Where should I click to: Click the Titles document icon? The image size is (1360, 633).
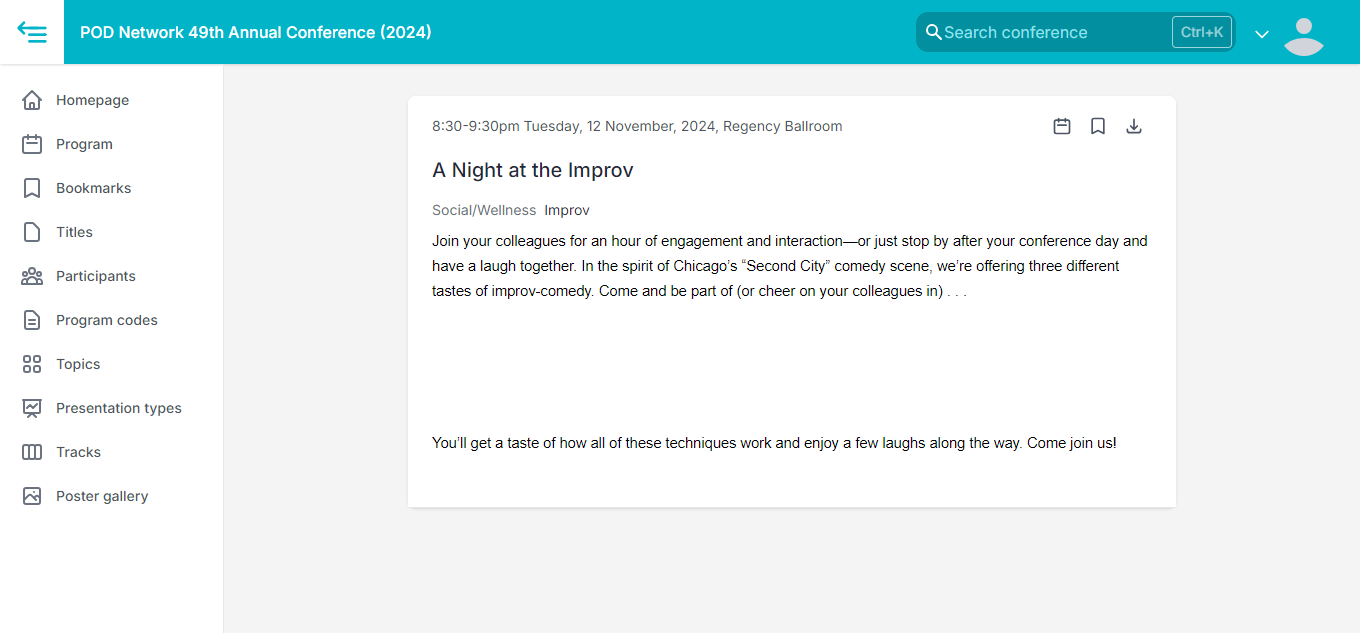coord(32,232)
